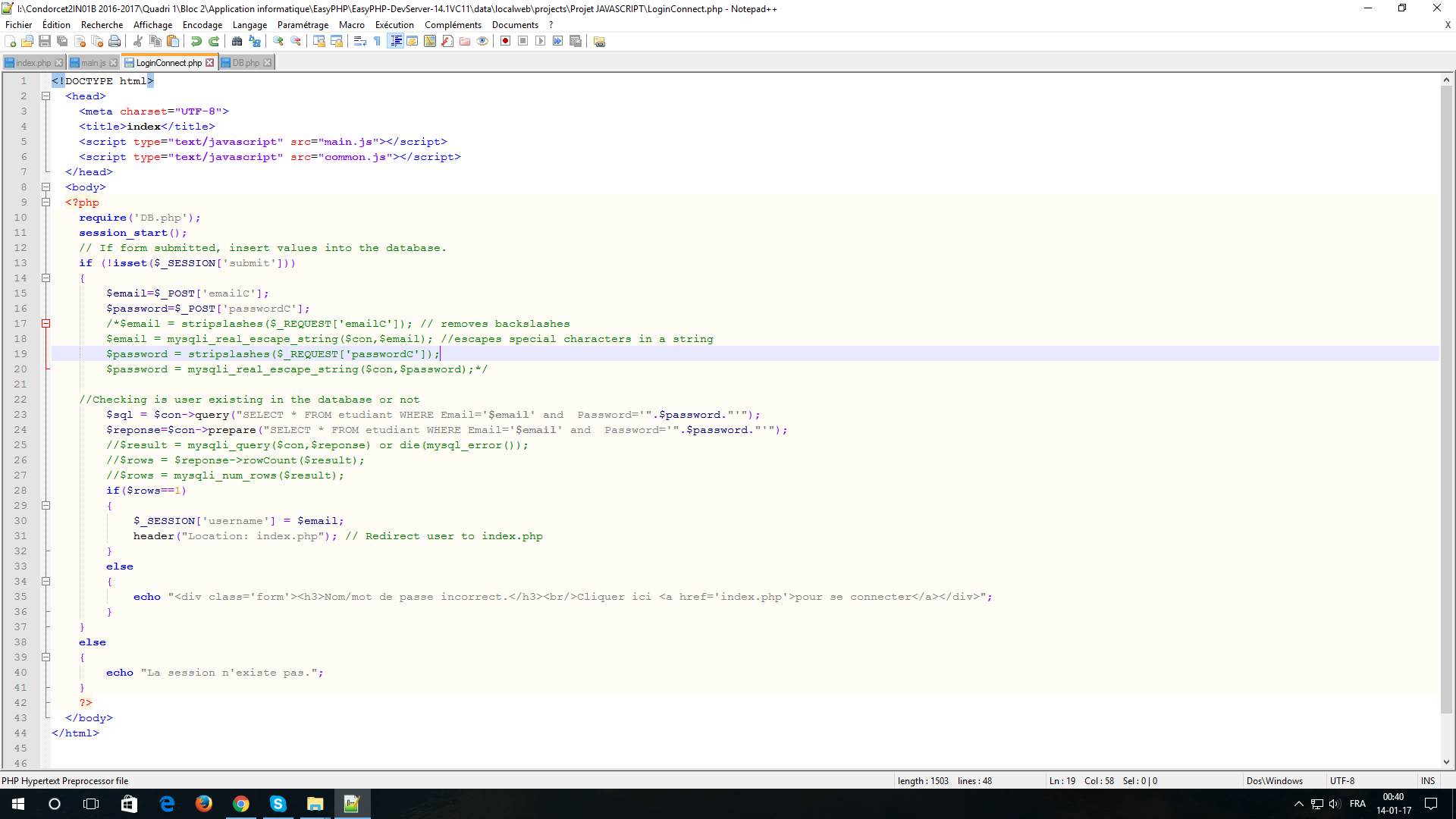Show hidden system tray icons chevron

pyautogui.click(x=1299, y=804)
